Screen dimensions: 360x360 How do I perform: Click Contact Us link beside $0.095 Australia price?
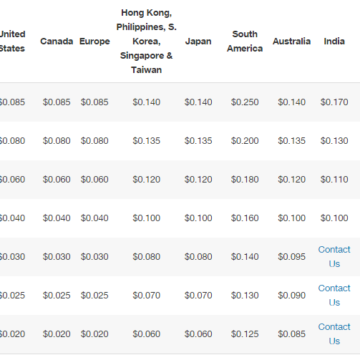[x=334, y=257]
